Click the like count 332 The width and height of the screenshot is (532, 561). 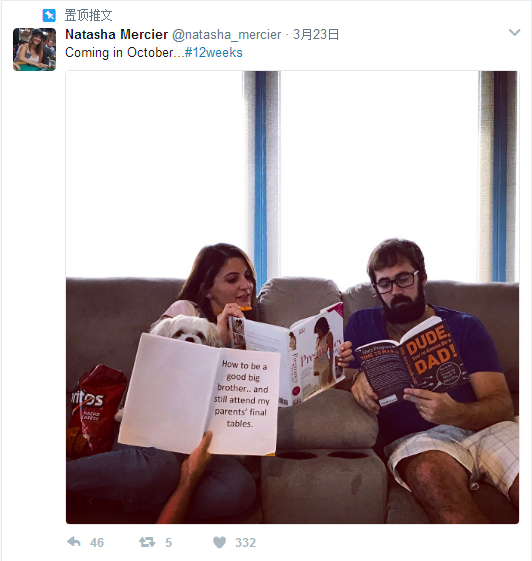tap(245, 542)
